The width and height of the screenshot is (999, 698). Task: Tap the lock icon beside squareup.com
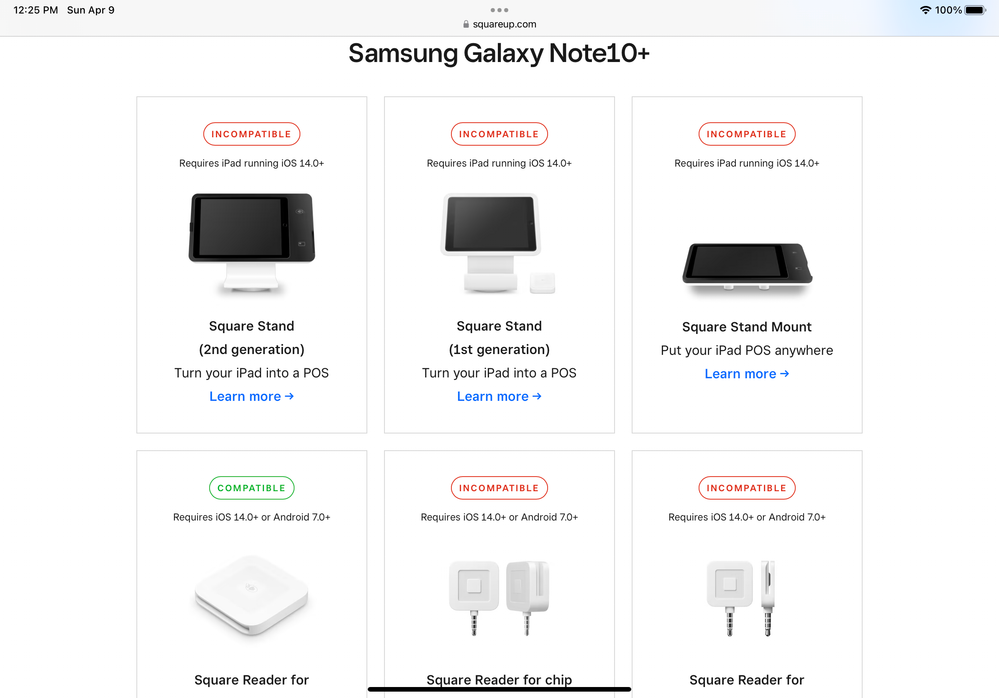pos(466,24)
